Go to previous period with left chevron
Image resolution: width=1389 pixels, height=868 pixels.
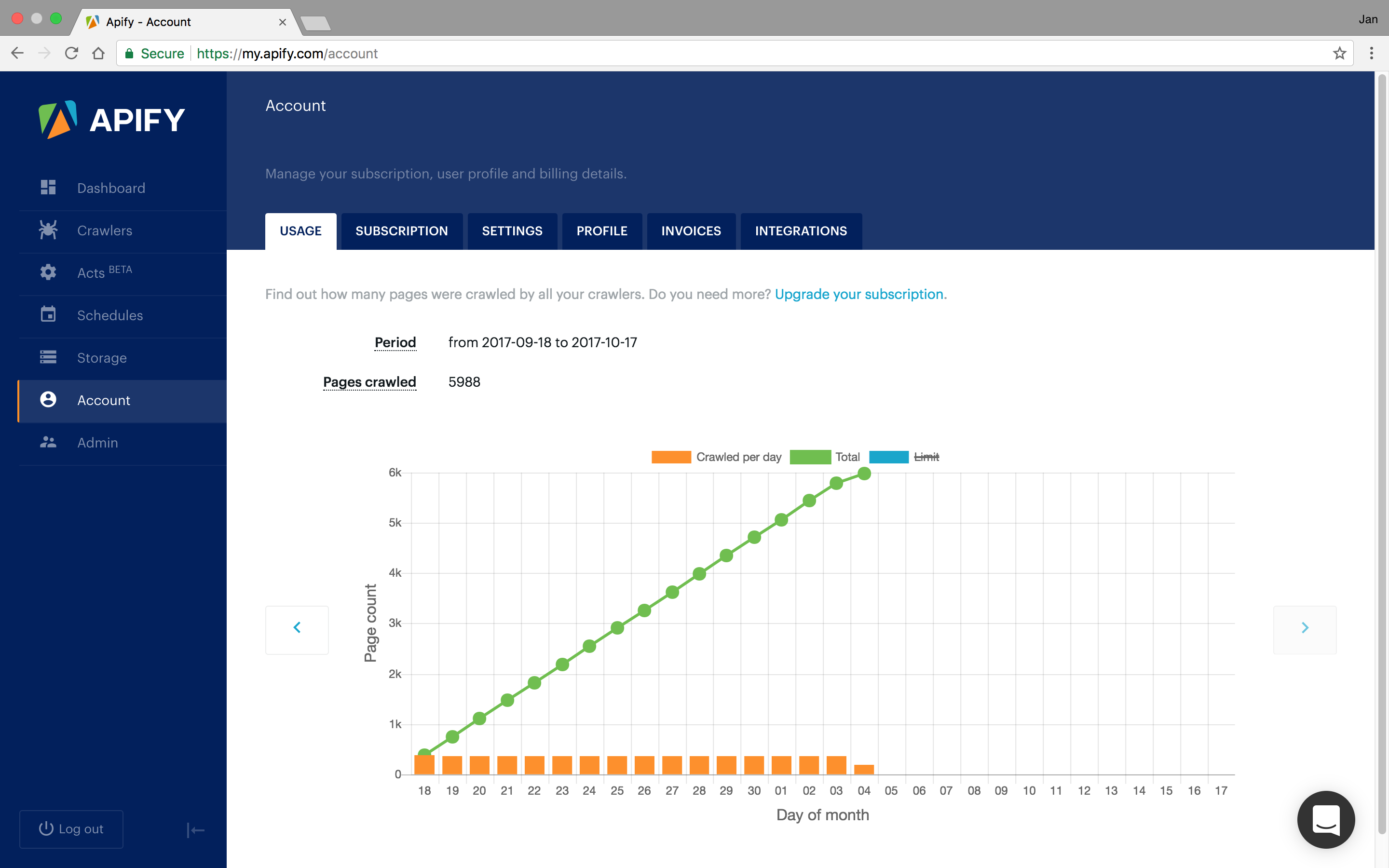click(x=297, y=629)
